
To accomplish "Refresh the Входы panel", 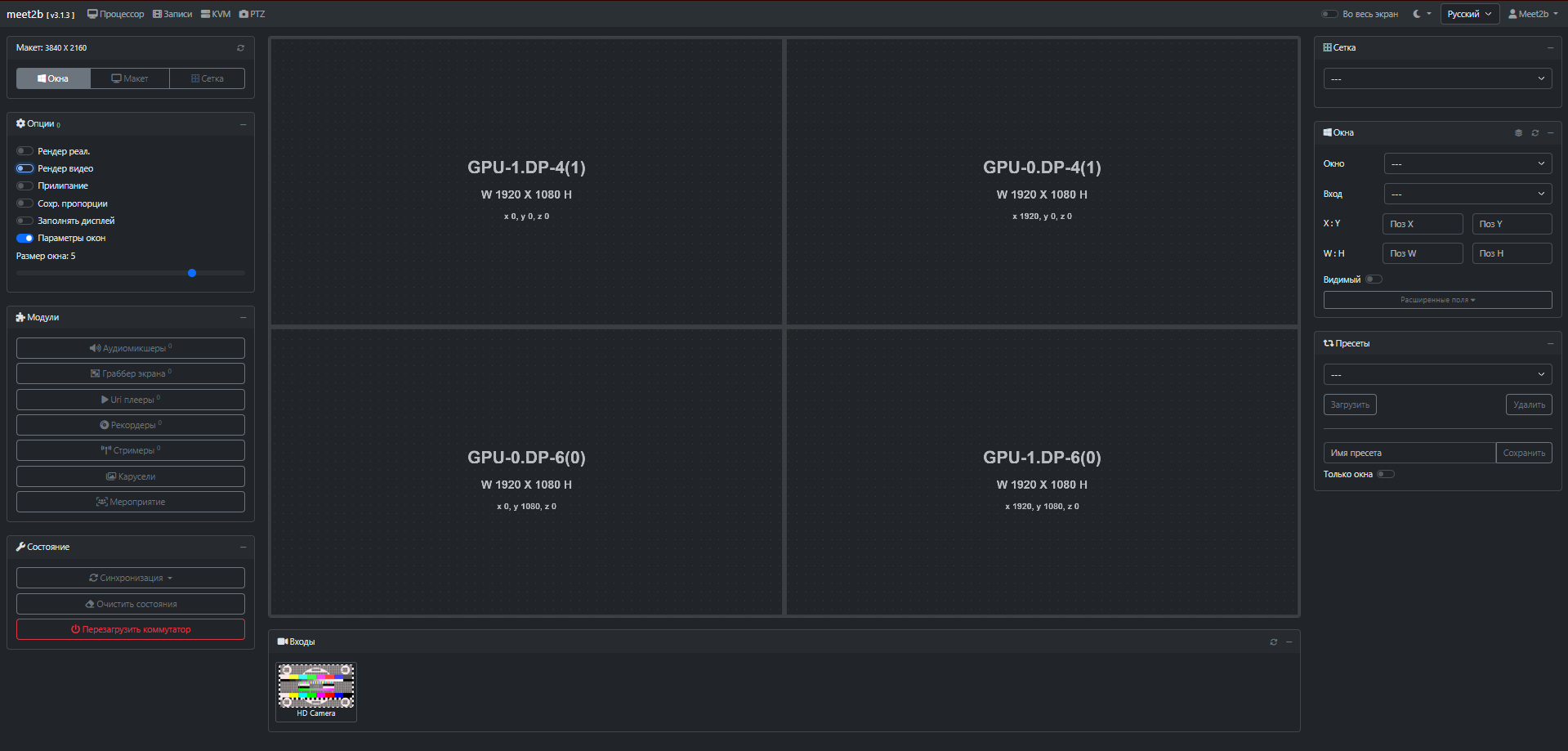I will [1273, 642].
